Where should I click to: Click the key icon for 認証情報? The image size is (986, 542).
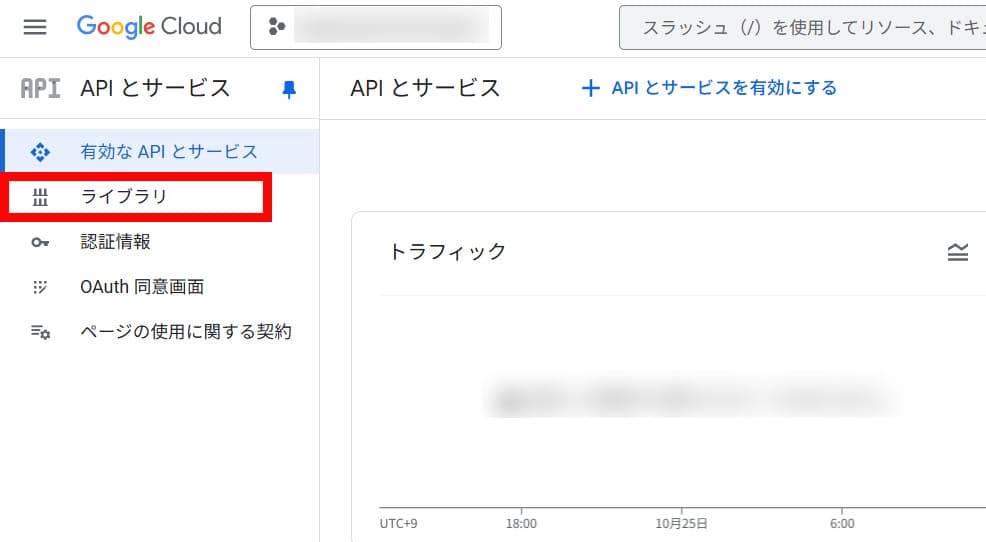pos(40,242)
